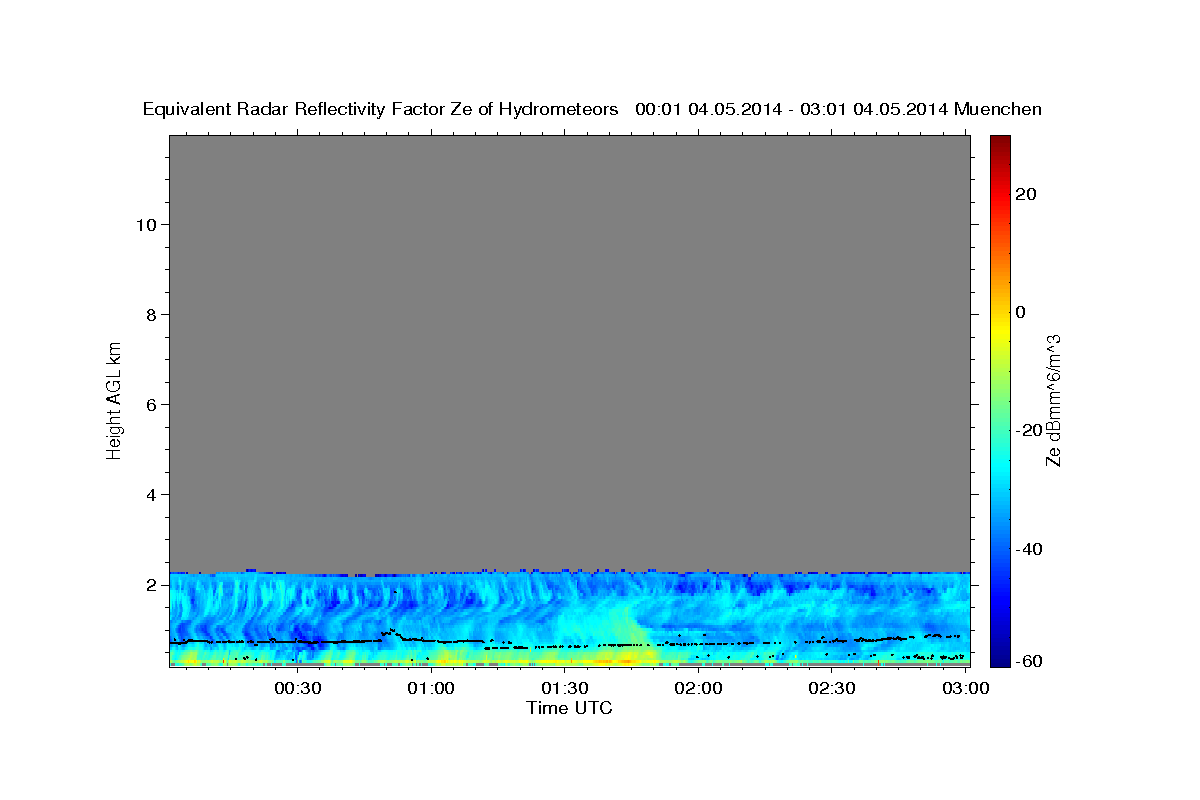Screen dimensions: 1200x800
Task: Click the height tick label 2
Action: pos(152,585)
